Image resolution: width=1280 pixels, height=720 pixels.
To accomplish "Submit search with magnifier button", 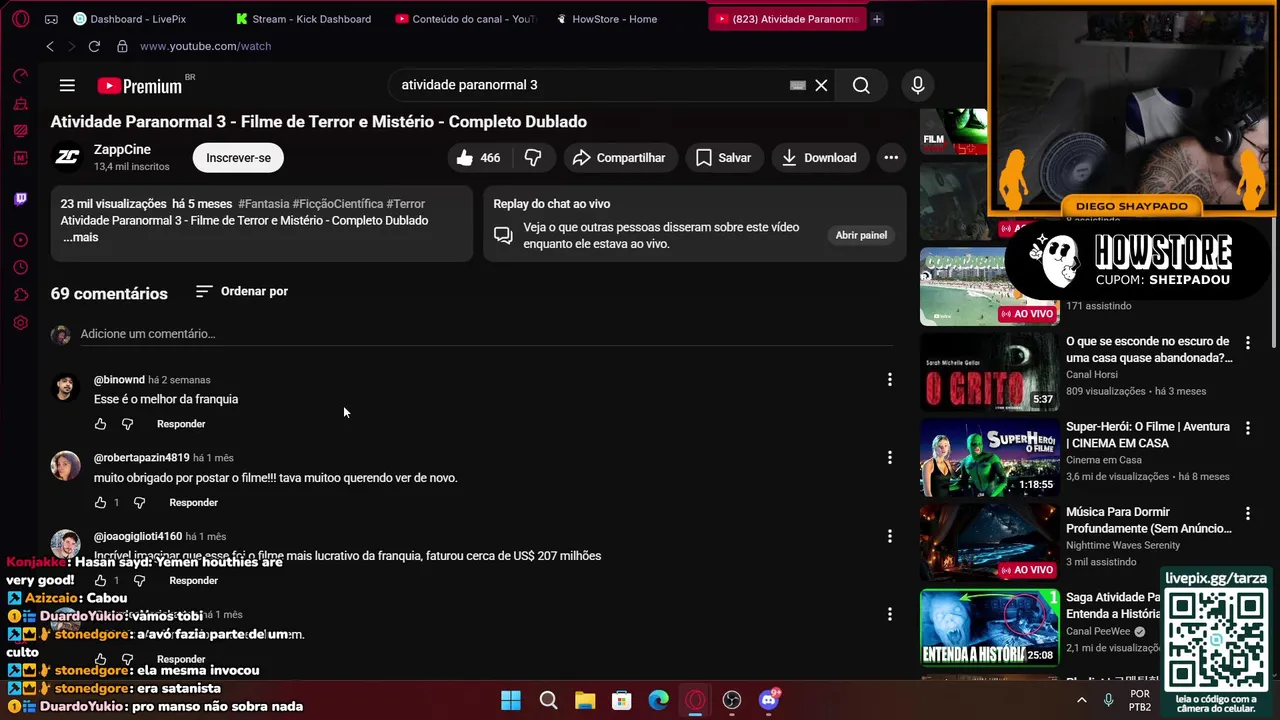I will coord(861,85).
